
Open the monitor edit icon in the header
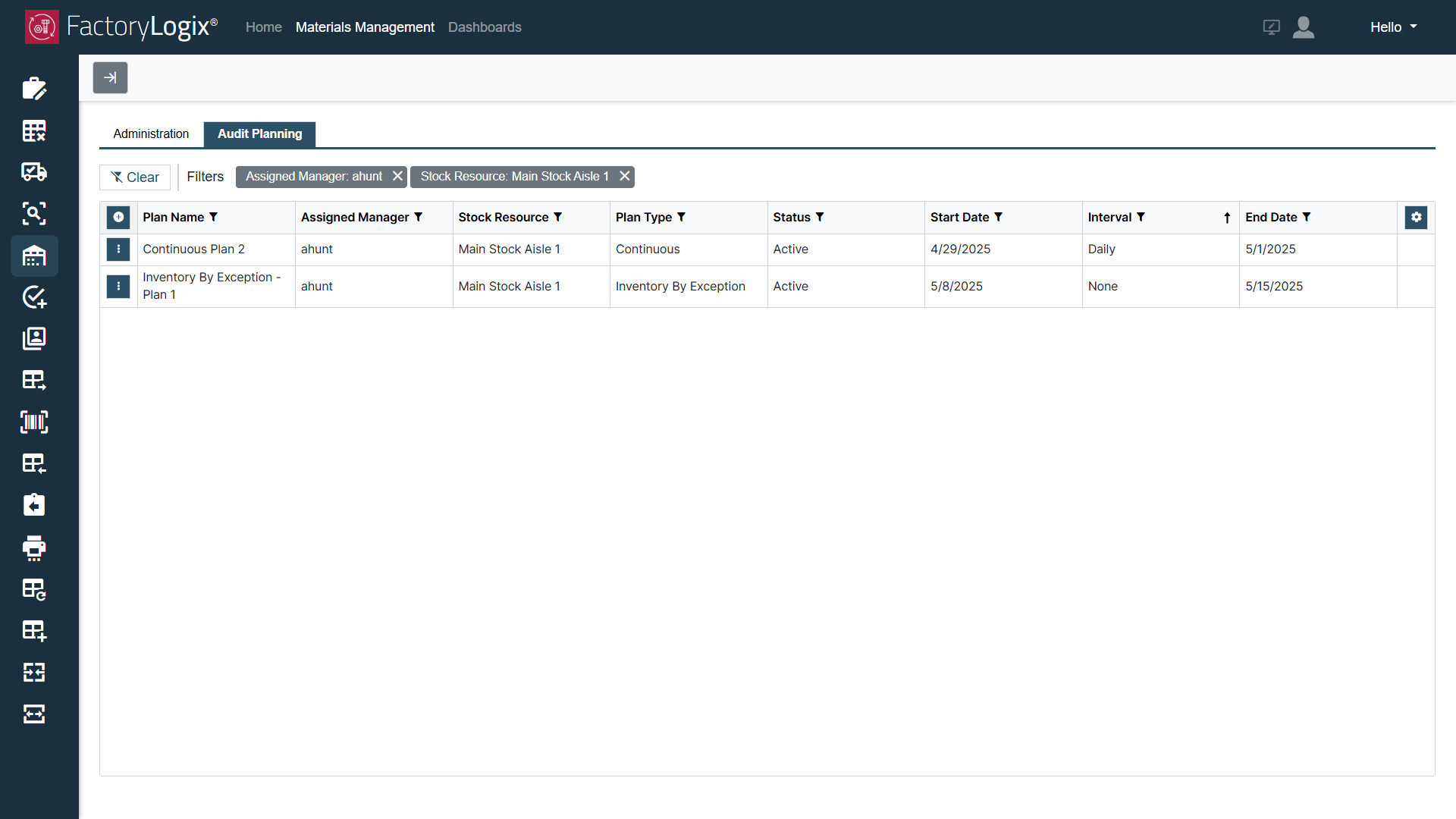click(1271, 27)
